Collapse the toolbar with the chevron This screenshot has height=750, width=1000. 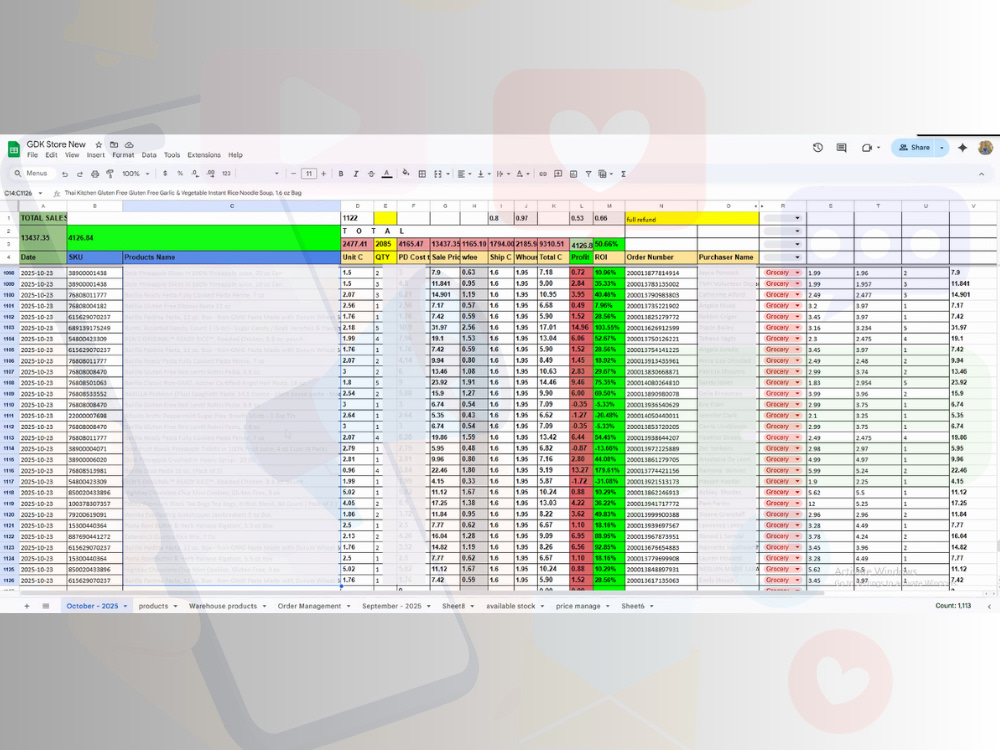982,173
